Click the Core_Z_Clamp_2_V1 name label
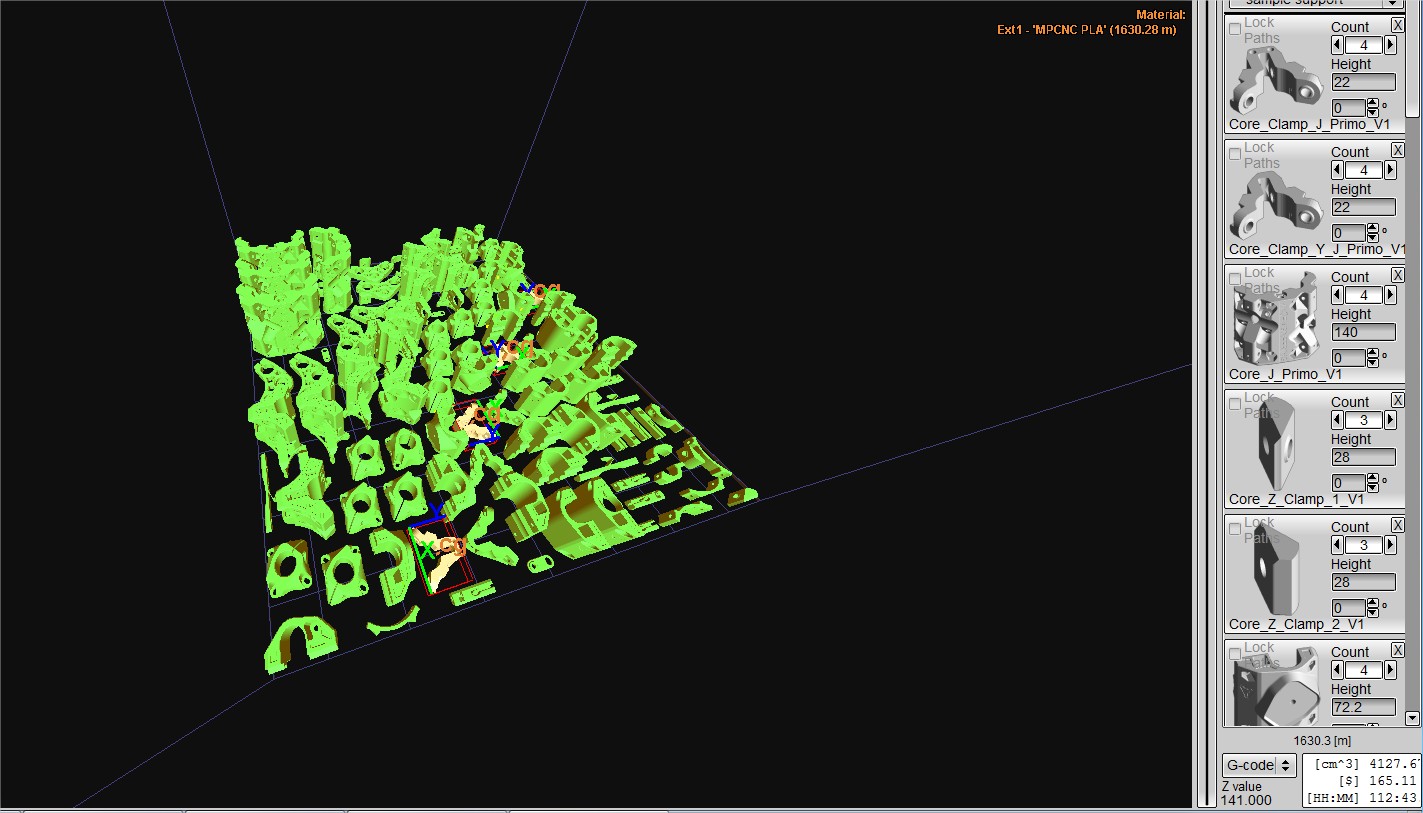This screenshot has height=813, width=1423. click(x=1296, y=624)
